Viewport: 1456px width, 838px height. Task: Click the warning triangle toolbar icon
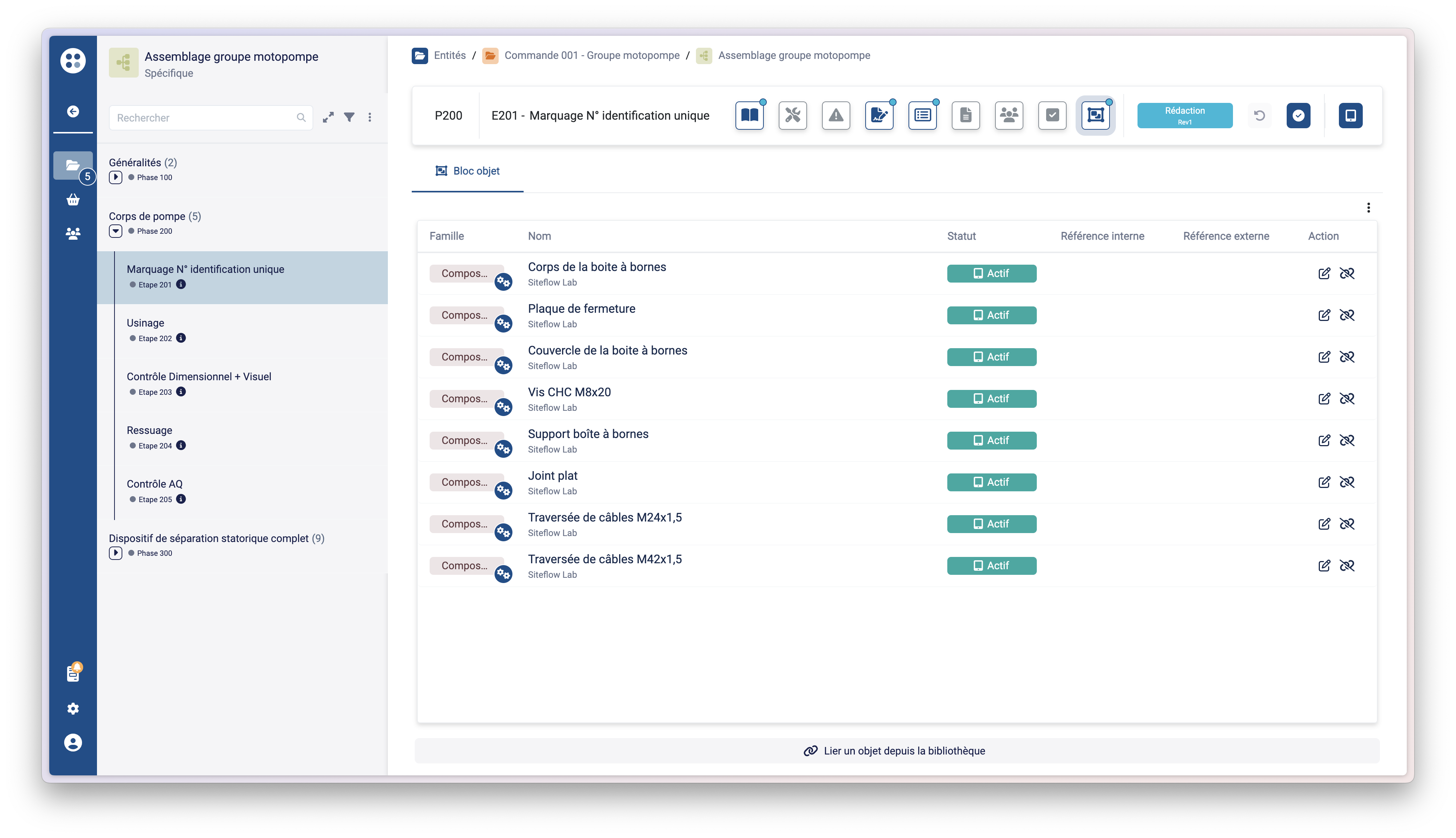point(835,115)
